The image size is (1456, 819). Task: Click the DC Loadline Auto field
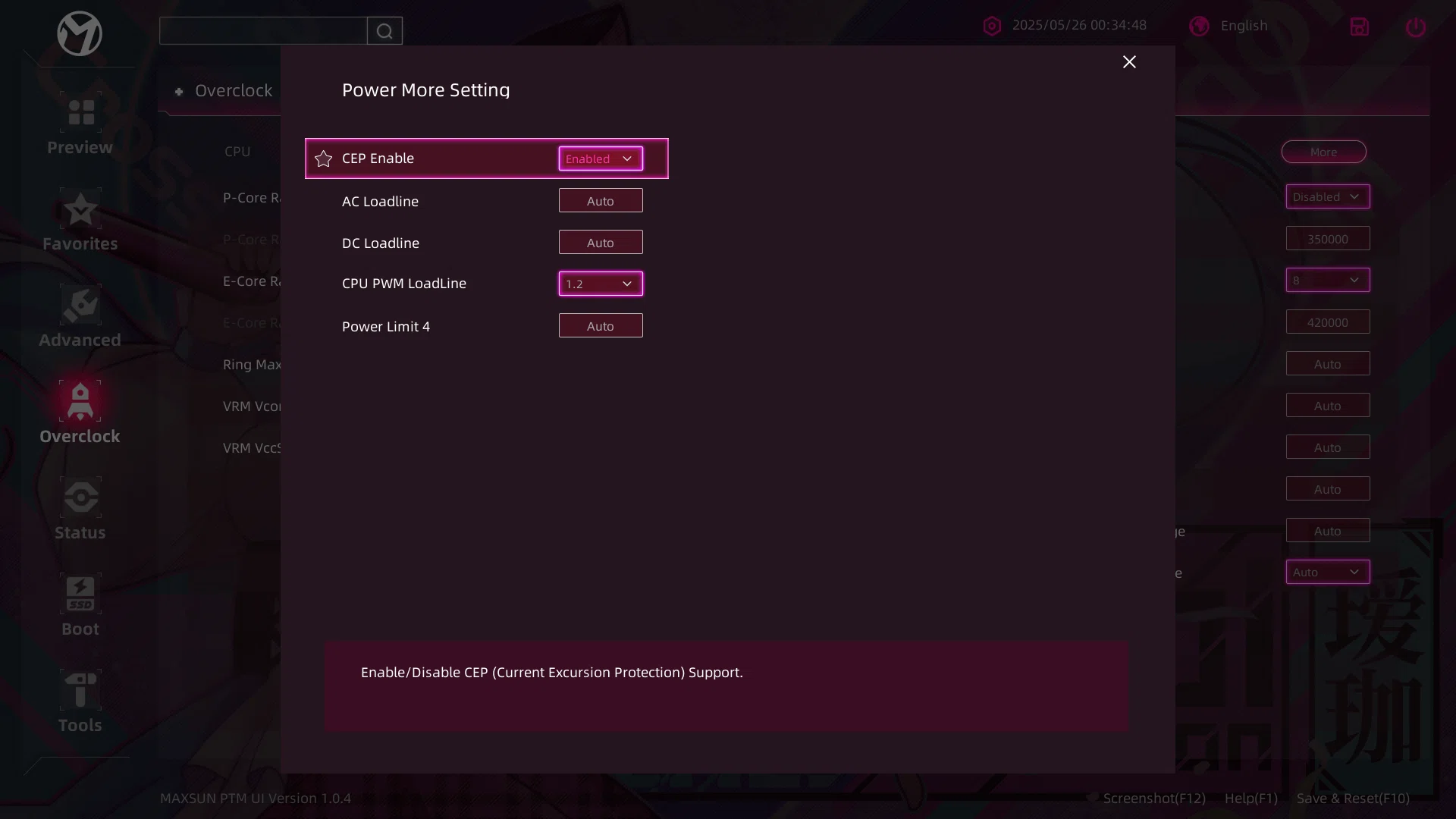(x=601, y=242)
